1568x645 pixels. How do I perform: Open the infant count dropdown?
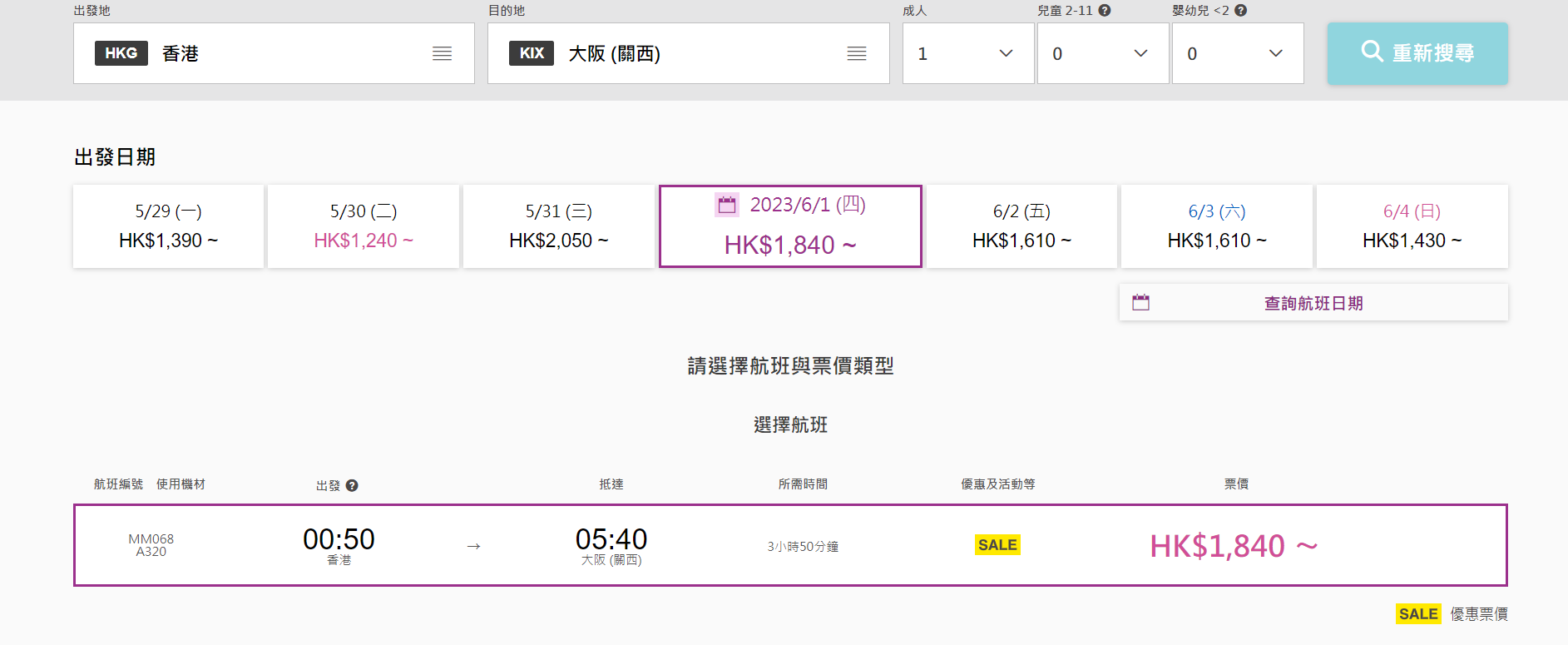click(1238, 54)
